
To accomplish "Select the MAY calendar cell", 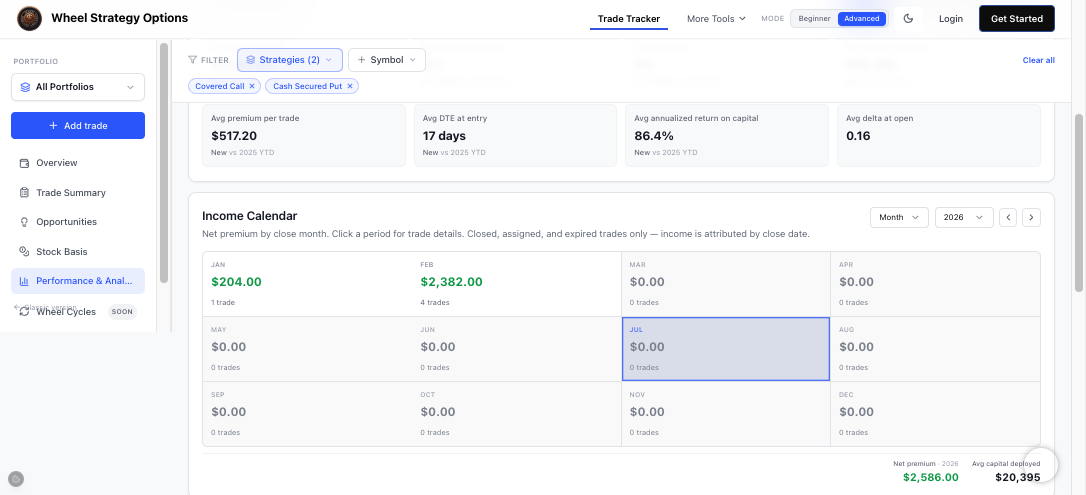I will 307,349.
